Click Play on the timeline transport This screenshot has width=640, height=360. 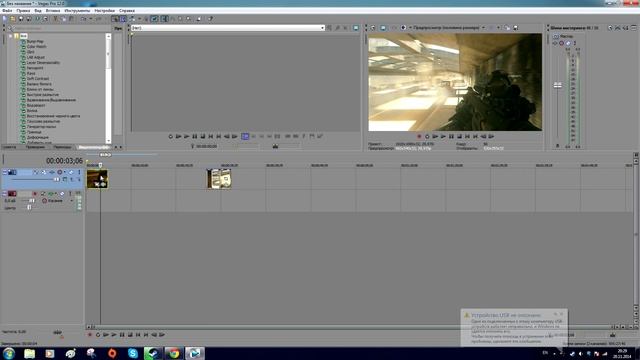[114, 335]
